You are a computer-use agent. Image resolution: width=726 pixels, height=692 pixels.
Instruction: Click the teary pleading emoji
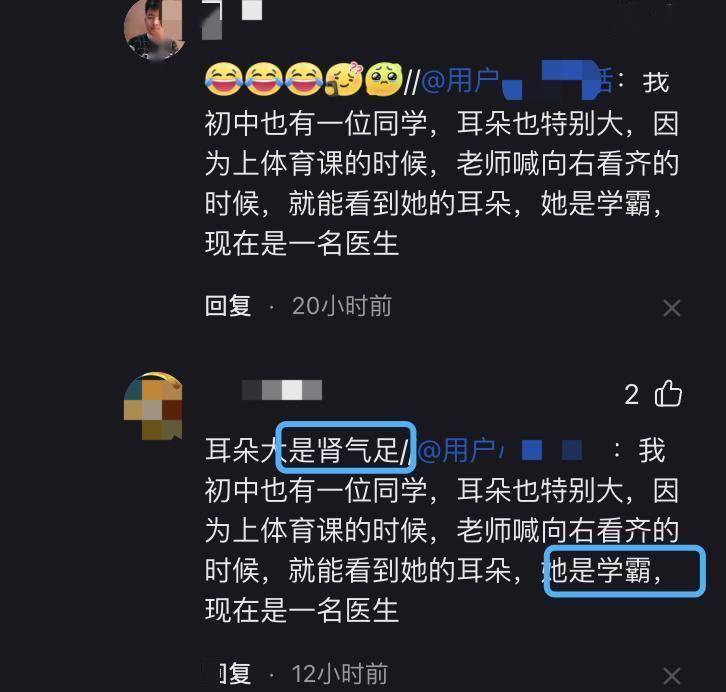coord(384,79)
